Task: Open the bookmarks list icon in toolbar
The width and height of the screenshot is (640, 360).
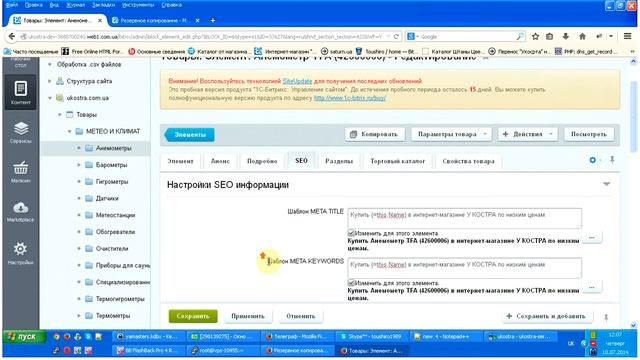Action: pyautogui.click(x=550, y=37)
